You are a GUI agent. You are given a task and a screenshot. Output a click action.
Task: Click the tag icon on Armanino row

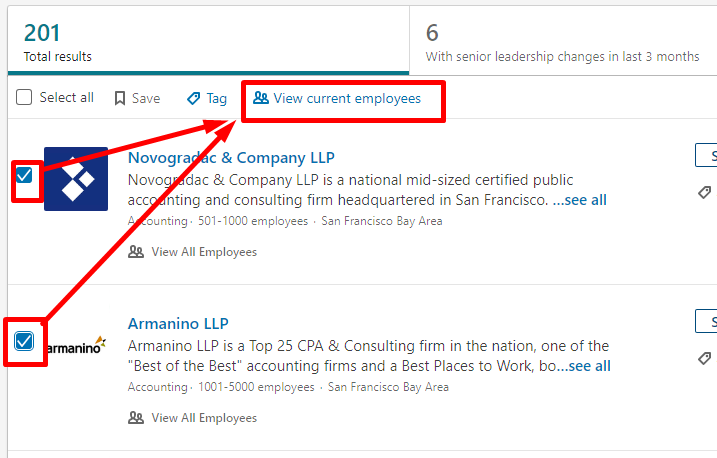coord(705,358)
